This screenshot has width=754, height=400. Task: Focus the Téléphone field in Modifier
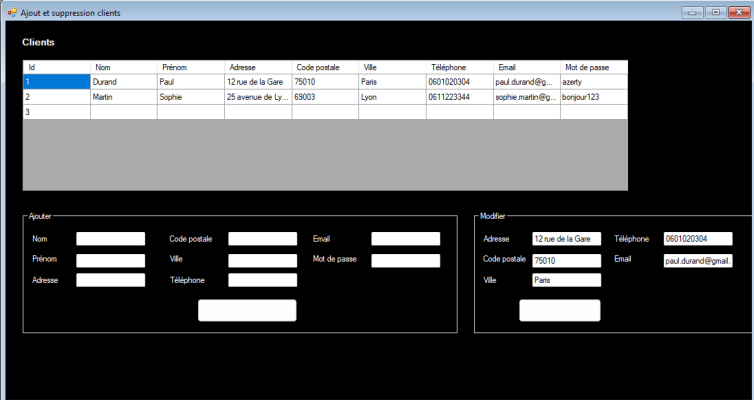click(698, 239)
